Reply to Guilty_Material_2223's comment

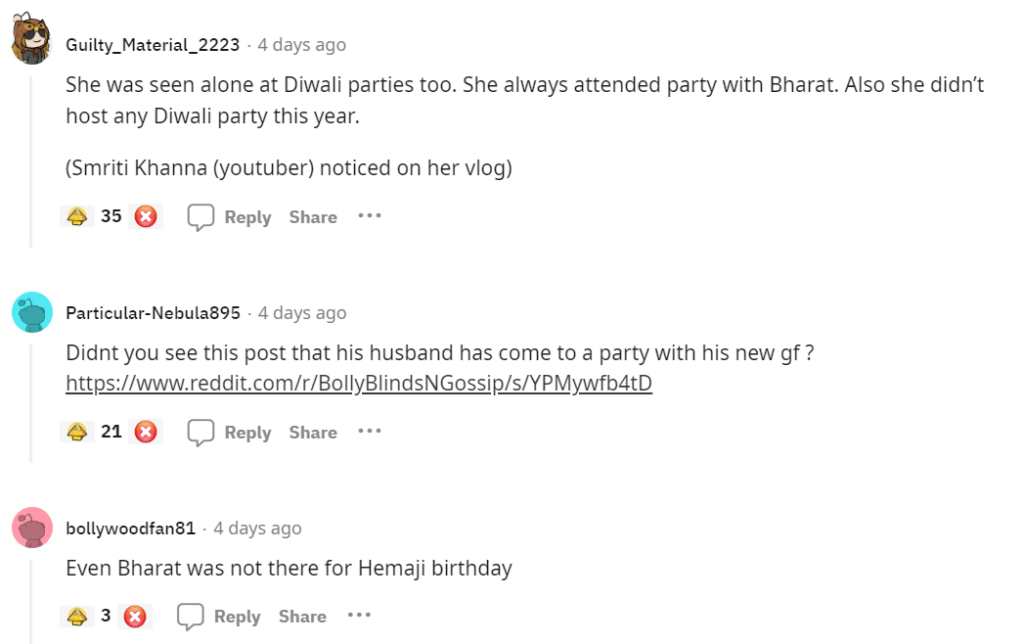click(230, 217)
